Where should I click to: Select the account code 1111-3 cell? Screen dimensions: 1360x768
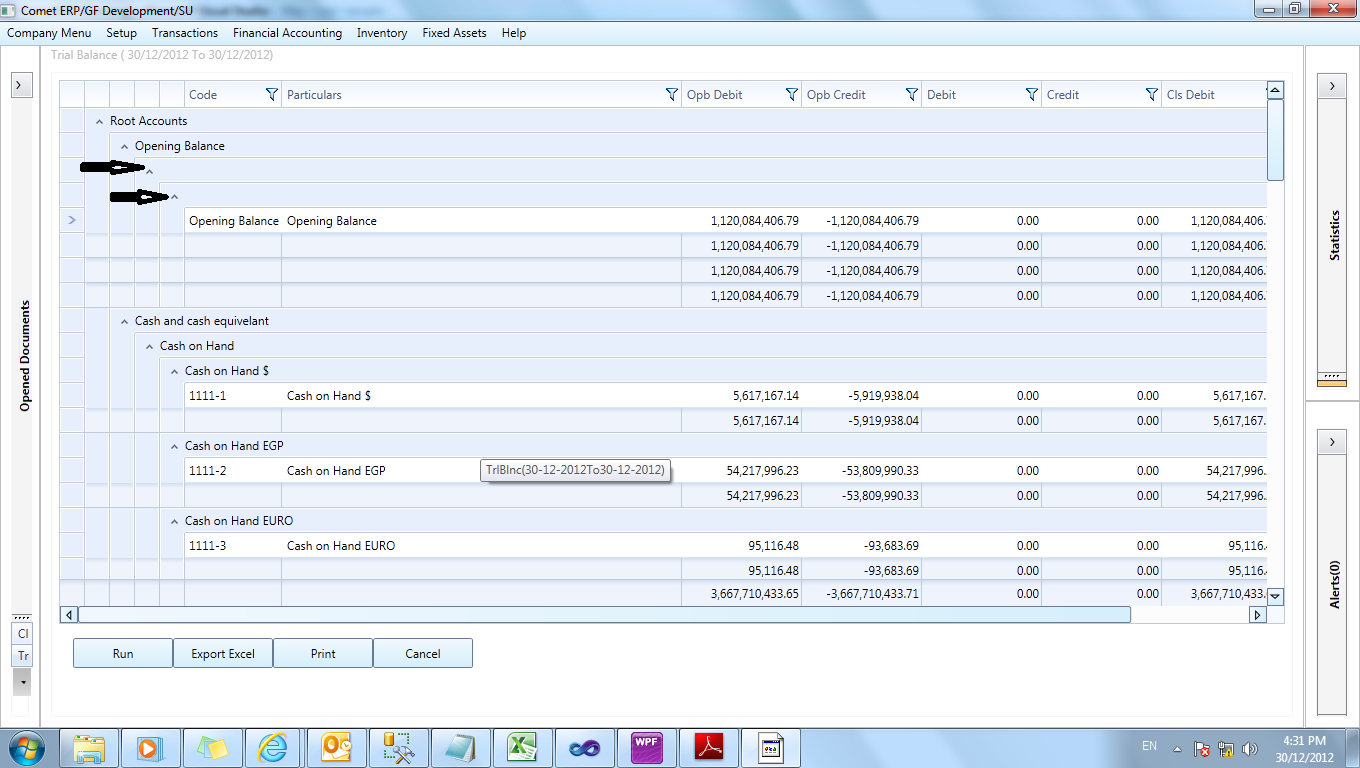tap(233, 545)
